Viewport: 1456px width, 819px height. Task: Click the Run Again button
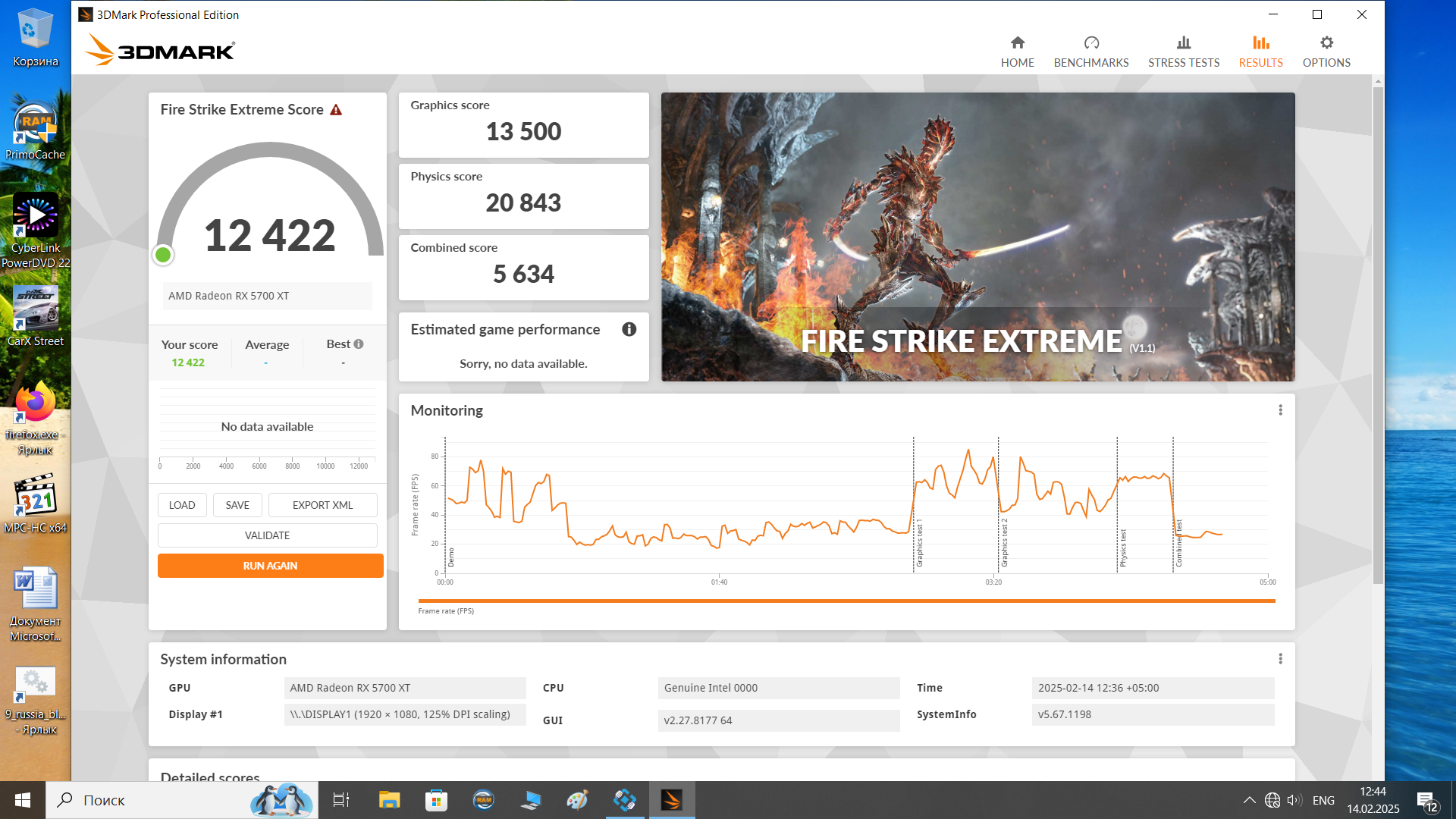(270, 566)
